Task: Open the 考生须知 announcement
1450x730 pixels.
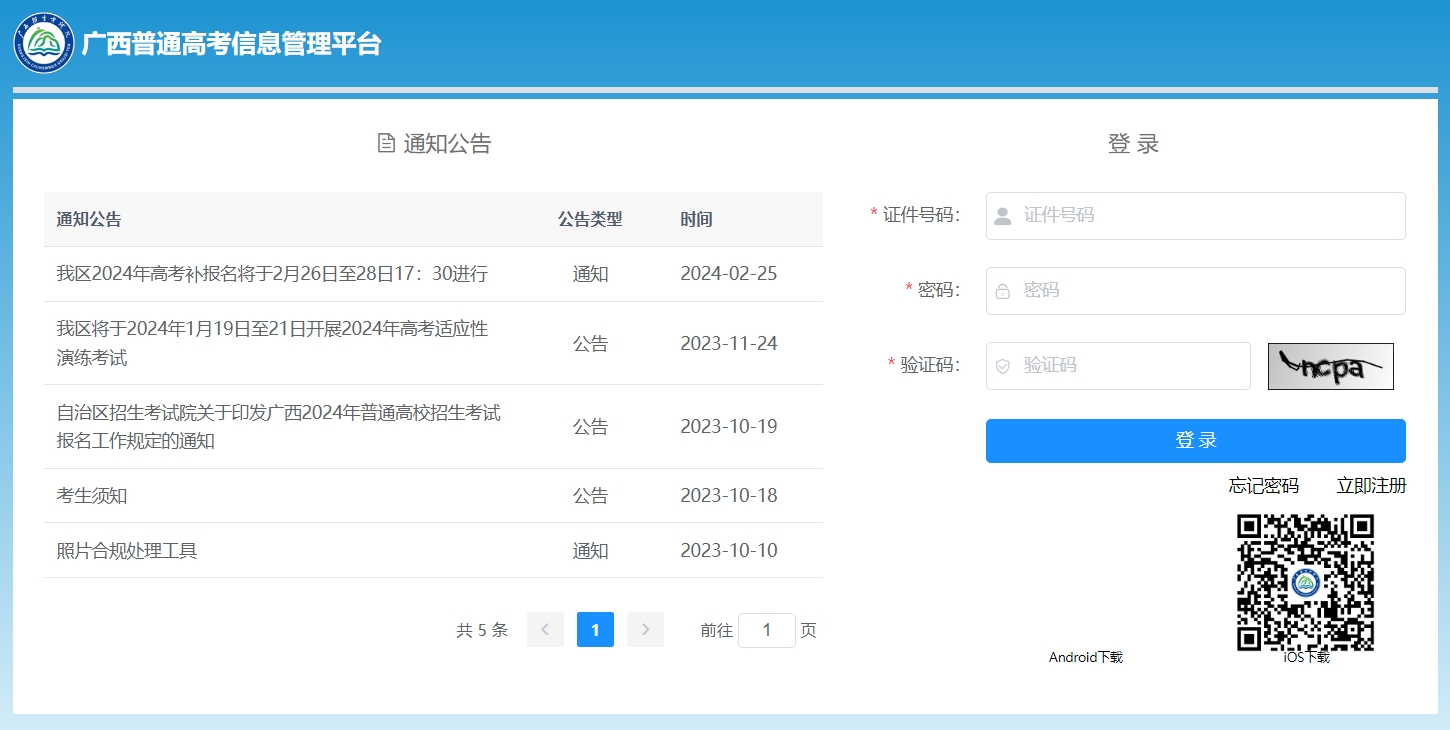Action: click(x=92, y=496)
